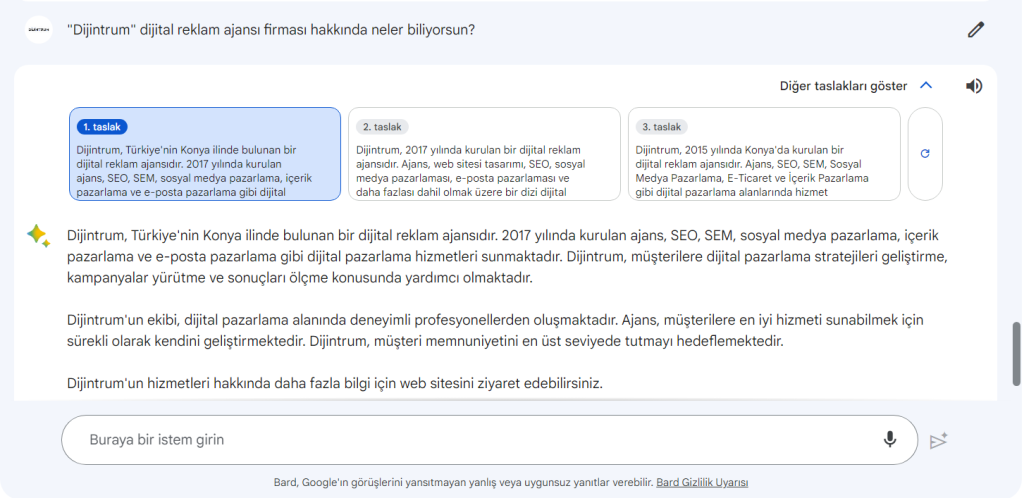Viewport: 1024px width, 498px height.
Task: Collapse drafts with the chevron arrow
Action: click(926, 86)
